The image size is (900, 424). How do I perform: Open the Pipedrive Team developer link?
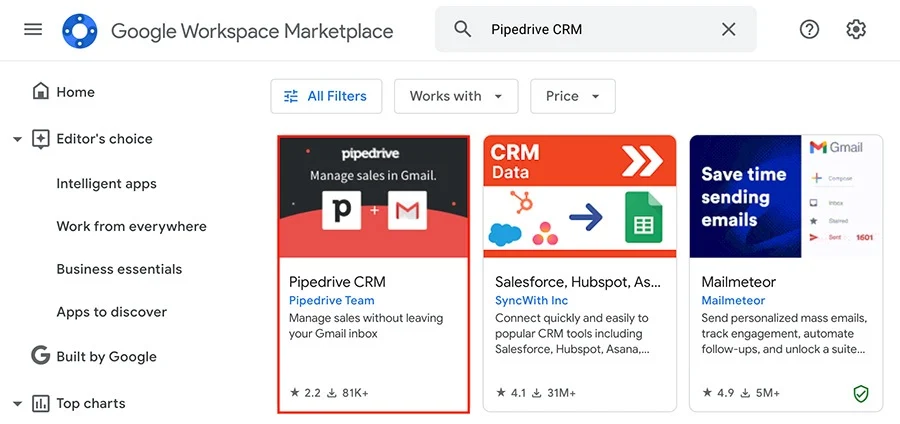pos(331,301)
